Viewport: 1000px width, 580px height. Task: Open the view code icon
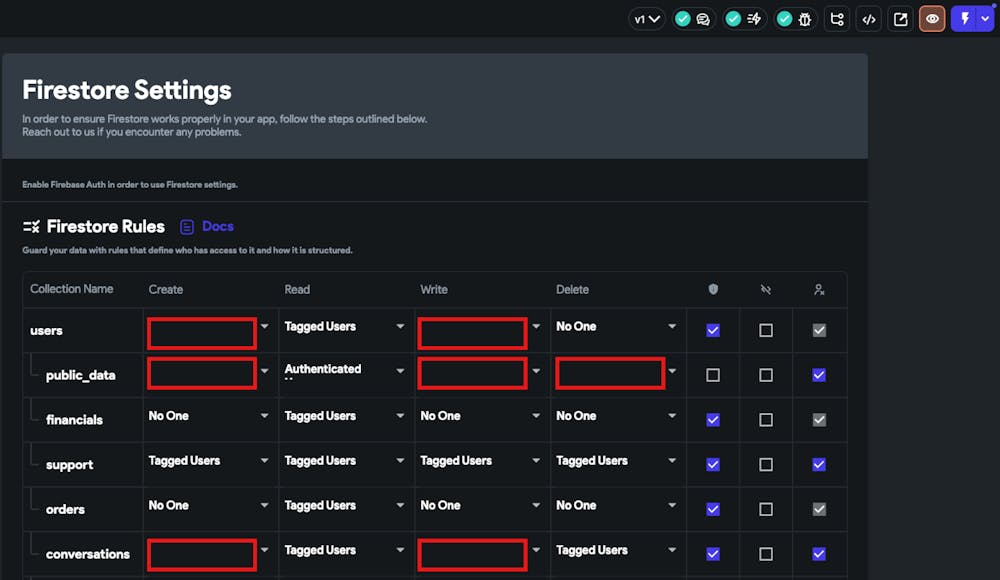869,19
